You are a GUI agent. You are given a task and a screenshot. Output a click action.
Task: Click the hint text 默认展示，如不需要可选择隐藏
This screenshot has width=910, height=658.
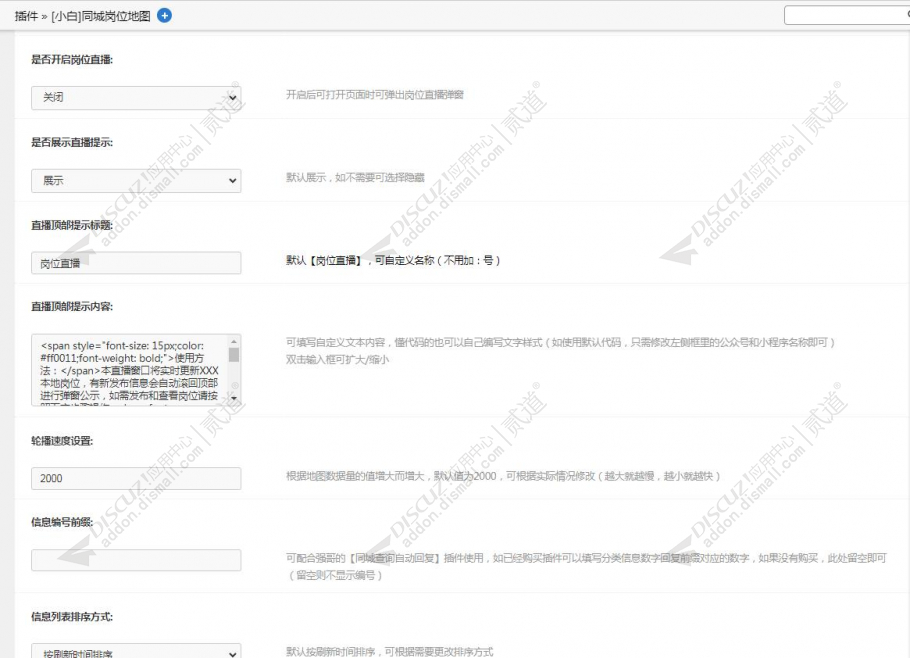(x=355, y=177)
